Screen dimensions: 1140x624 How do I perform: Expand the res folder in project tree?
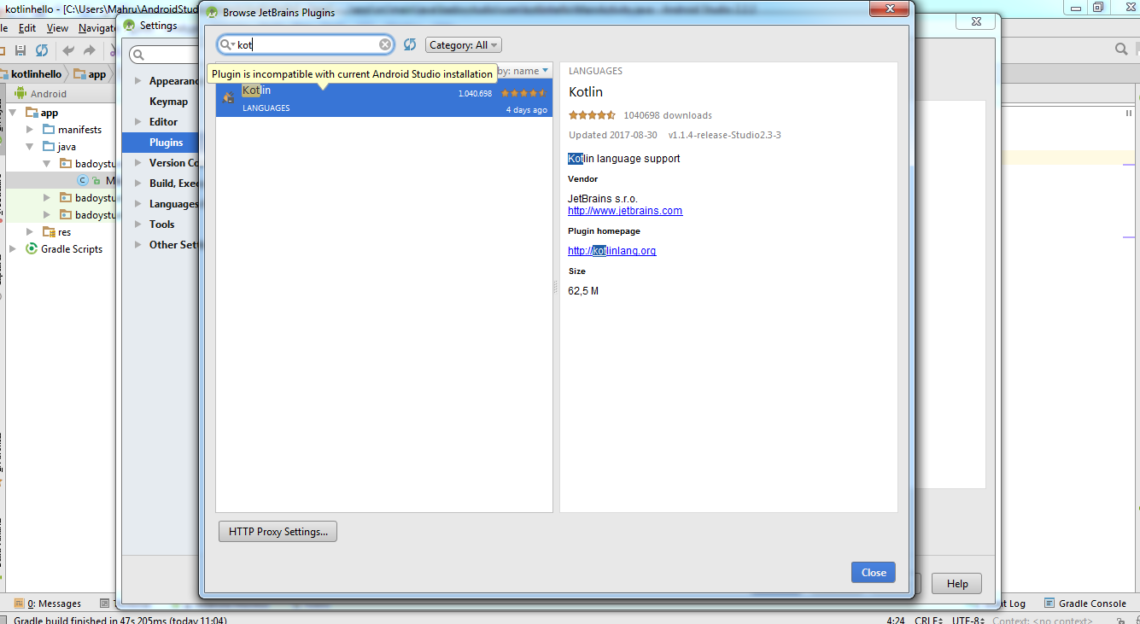click(x=30, y=232)
